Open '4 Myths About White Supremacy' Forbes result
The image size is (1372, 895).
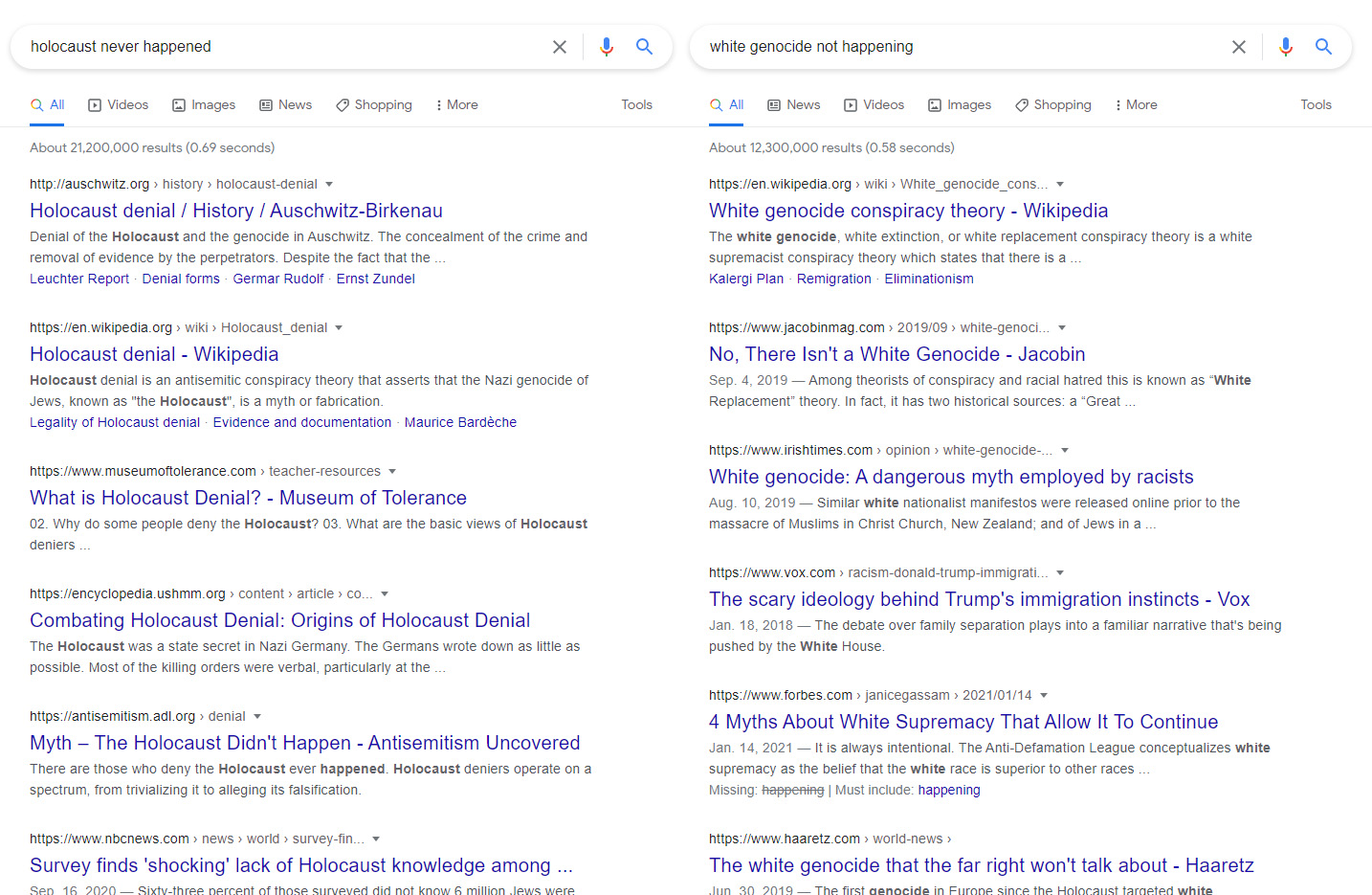point(963,722)
